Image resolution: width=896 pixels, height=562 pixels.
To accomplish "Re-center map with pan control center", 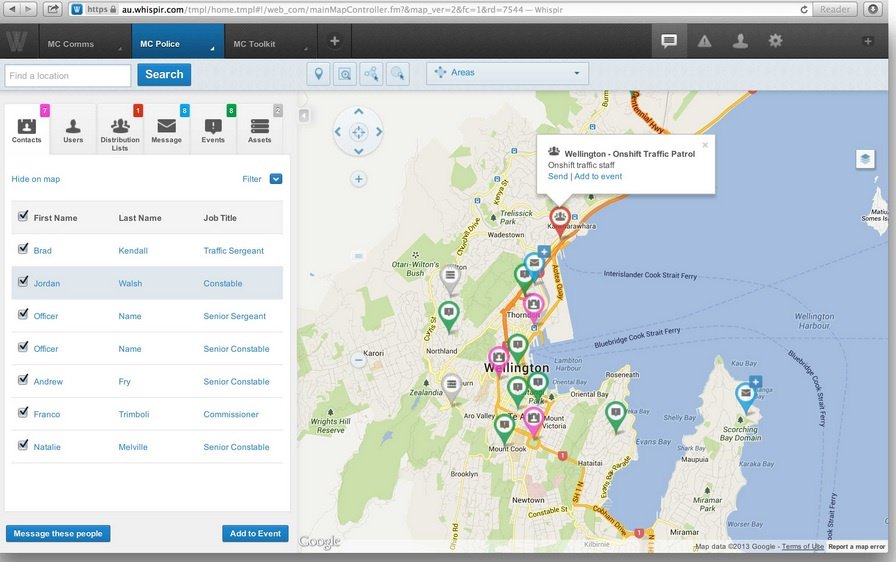I will [x=358, y=133].
